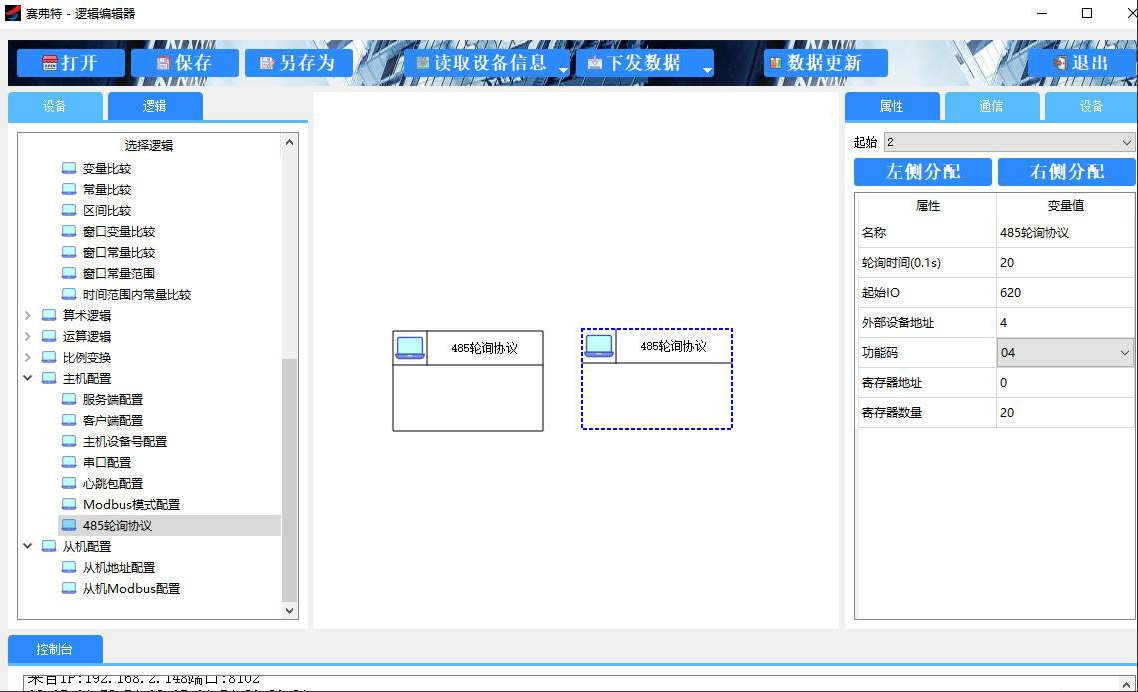Click the 轮询时间 value field
1138x692 pixels.
coord(1064,263)
